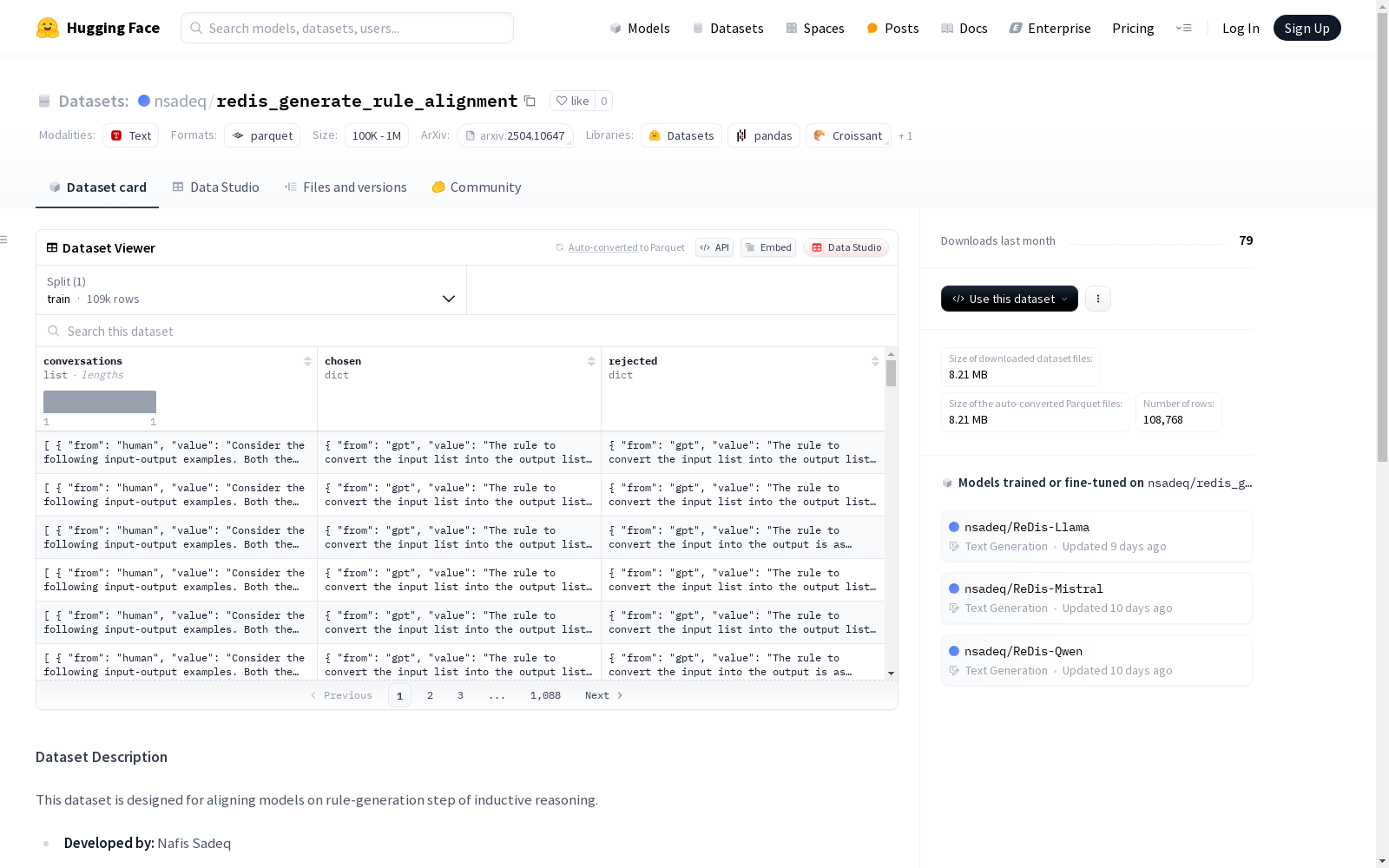Select page 1 in pagination
This screenshot has width=1389, height=868.
click(x=399, y=695)
